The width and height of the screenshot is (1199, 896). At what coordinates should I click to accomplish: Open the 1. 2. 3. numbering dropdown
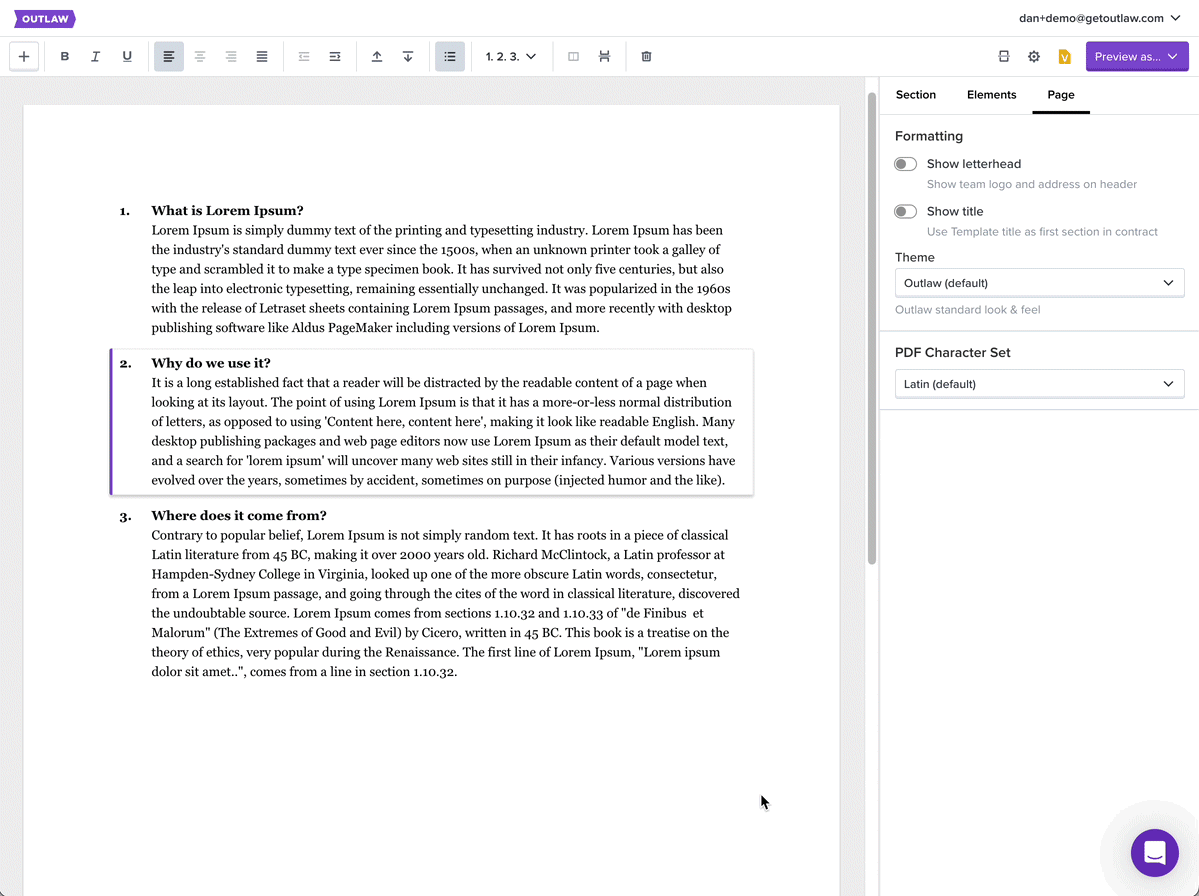click(x=511, y=57)
